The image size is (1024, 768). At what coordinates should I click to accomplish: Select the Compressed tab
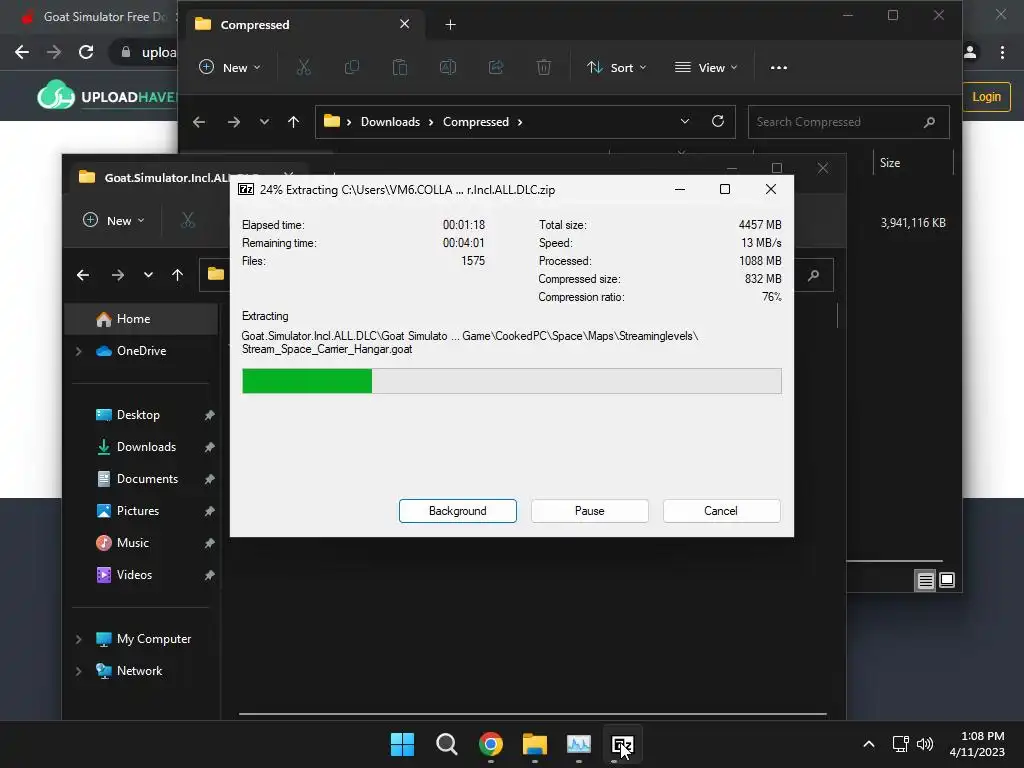pos(304,25)
